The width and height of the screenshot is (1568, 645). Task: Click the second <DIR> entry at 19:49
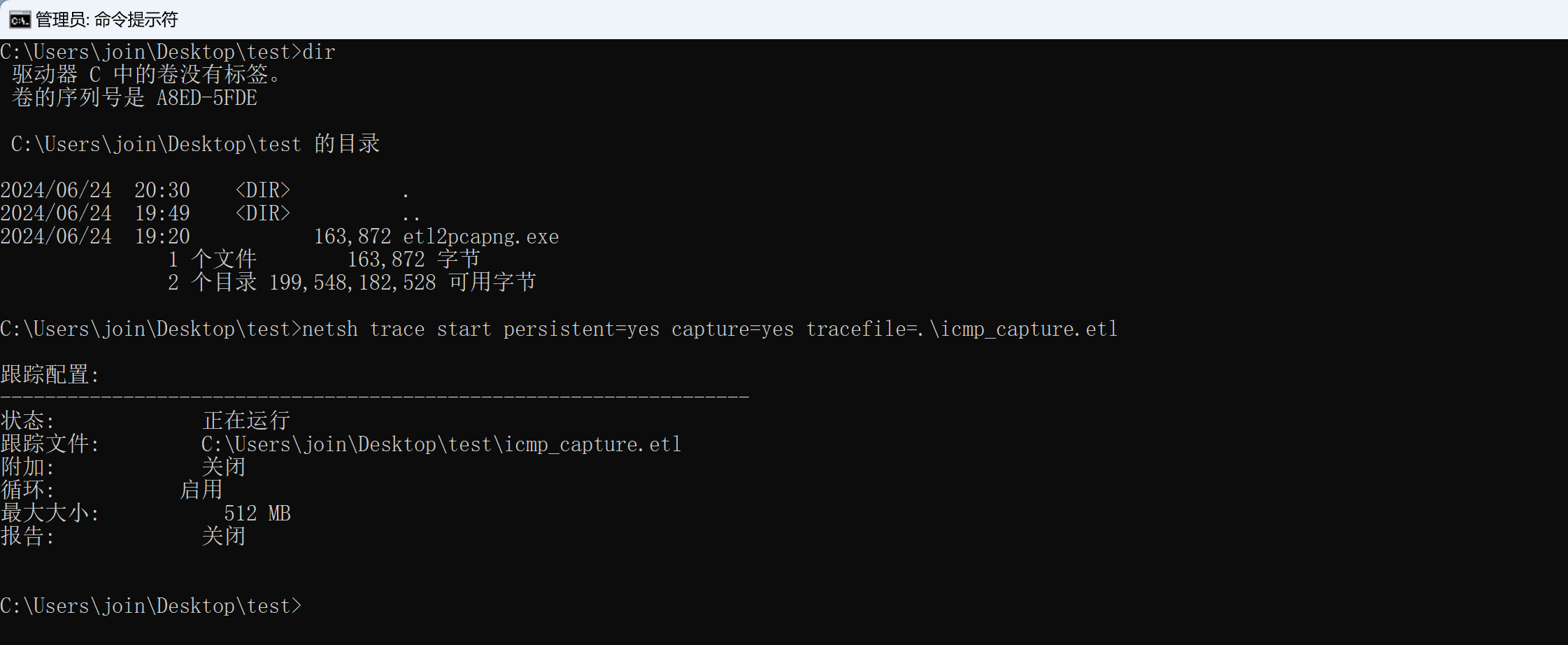pyautogui.click(x=262, y=213)
